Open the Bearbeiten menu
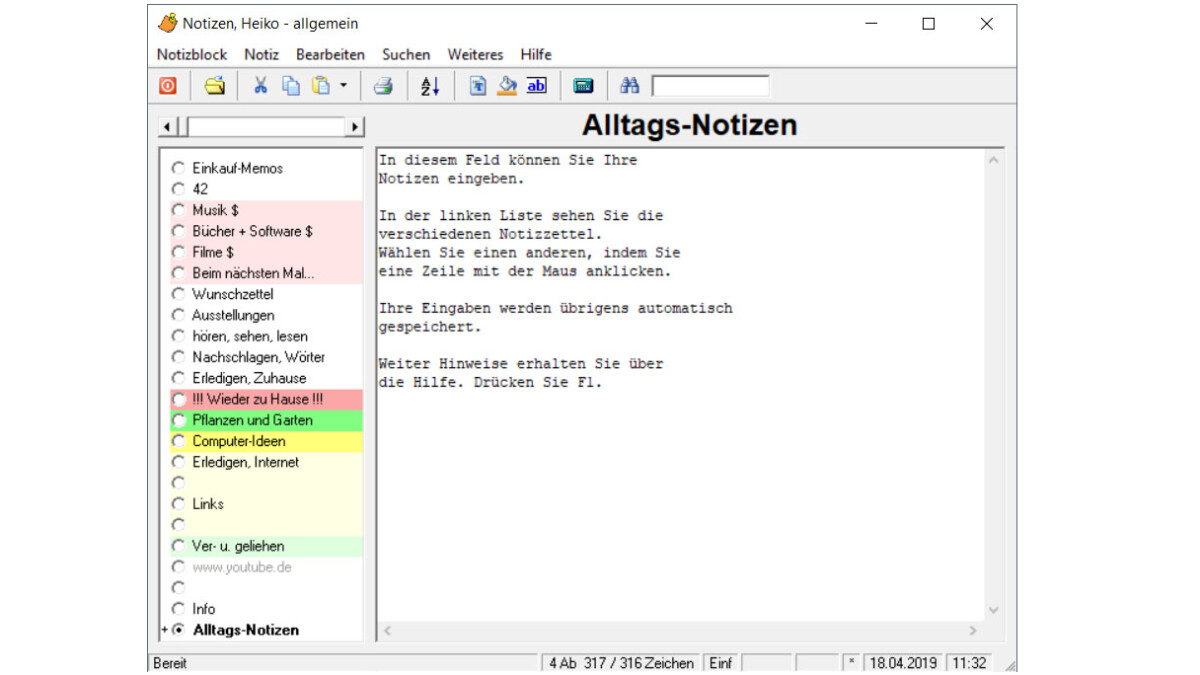1200x675 pixels. 330,55
